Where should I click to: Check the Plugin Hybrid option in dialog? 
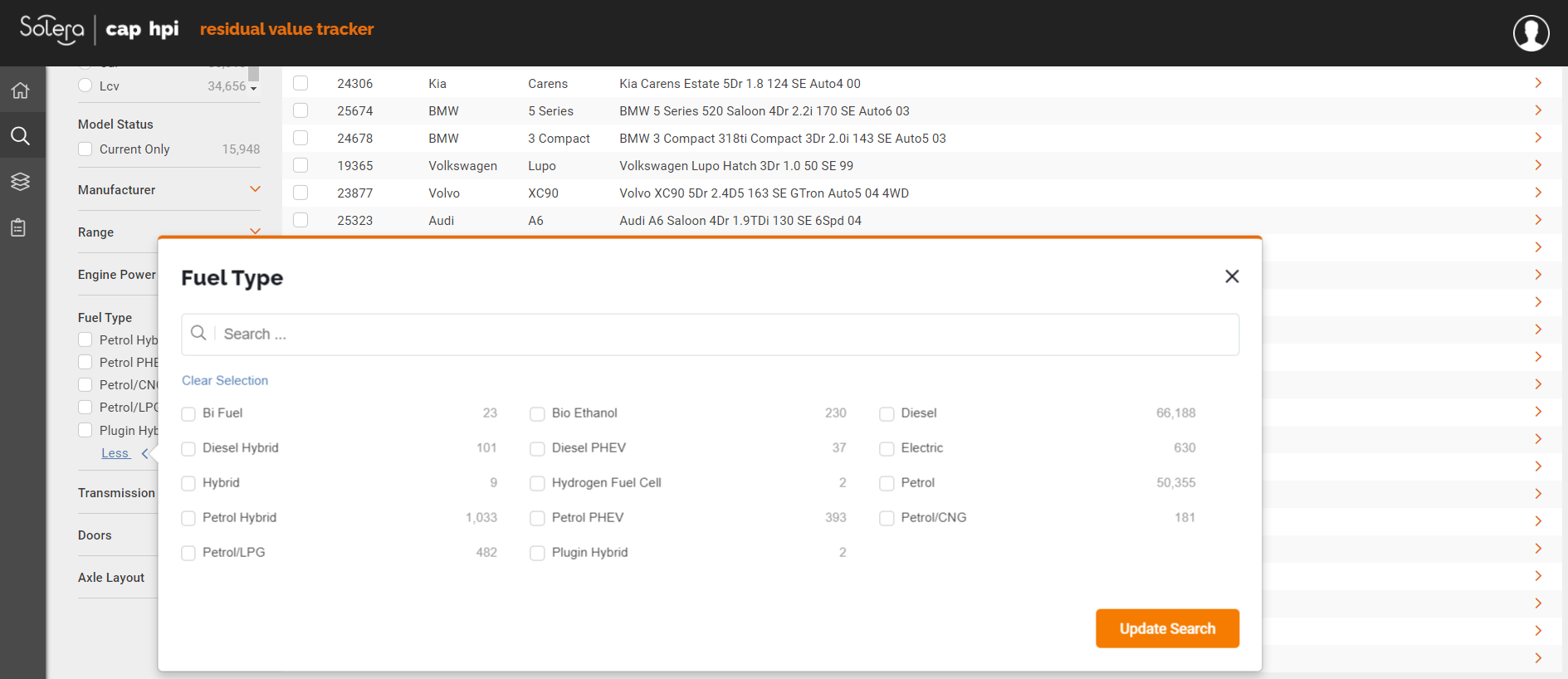538,553
